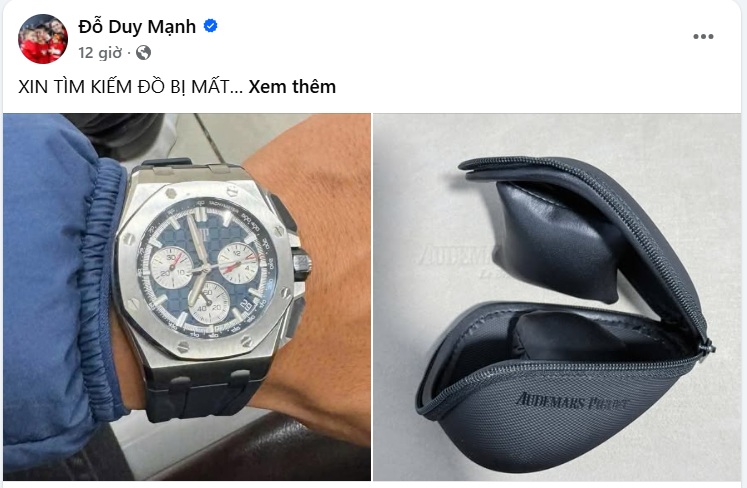Click the globe public-audience icon
The height and width of the screenshot is (488, 747).
(143, 52)
